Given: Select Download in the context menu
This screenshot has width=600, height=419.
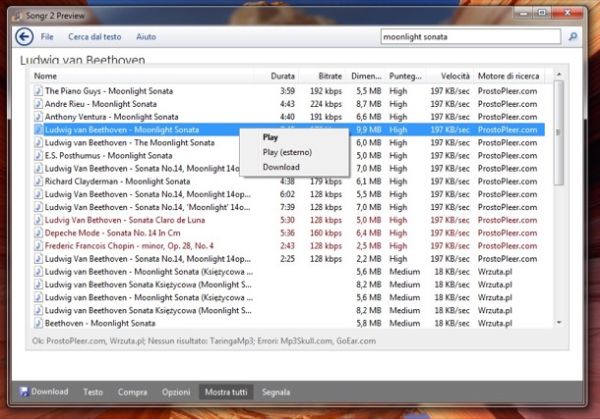Looking at the screenshot, I should [281, 167].
